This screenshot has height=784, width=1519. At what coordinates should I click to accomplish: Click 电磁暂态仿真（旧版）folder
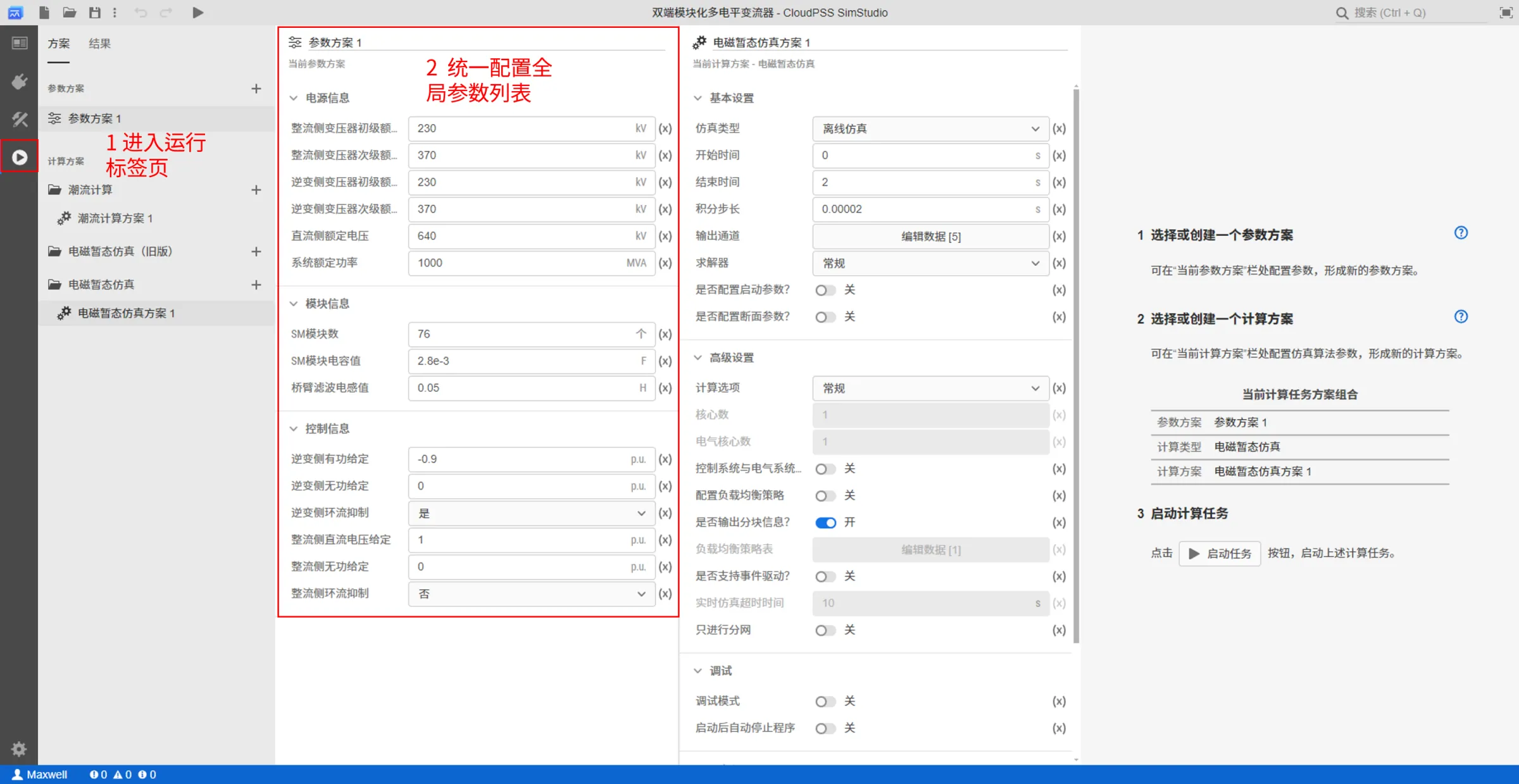pyautogui.click(x=120, y=251)
